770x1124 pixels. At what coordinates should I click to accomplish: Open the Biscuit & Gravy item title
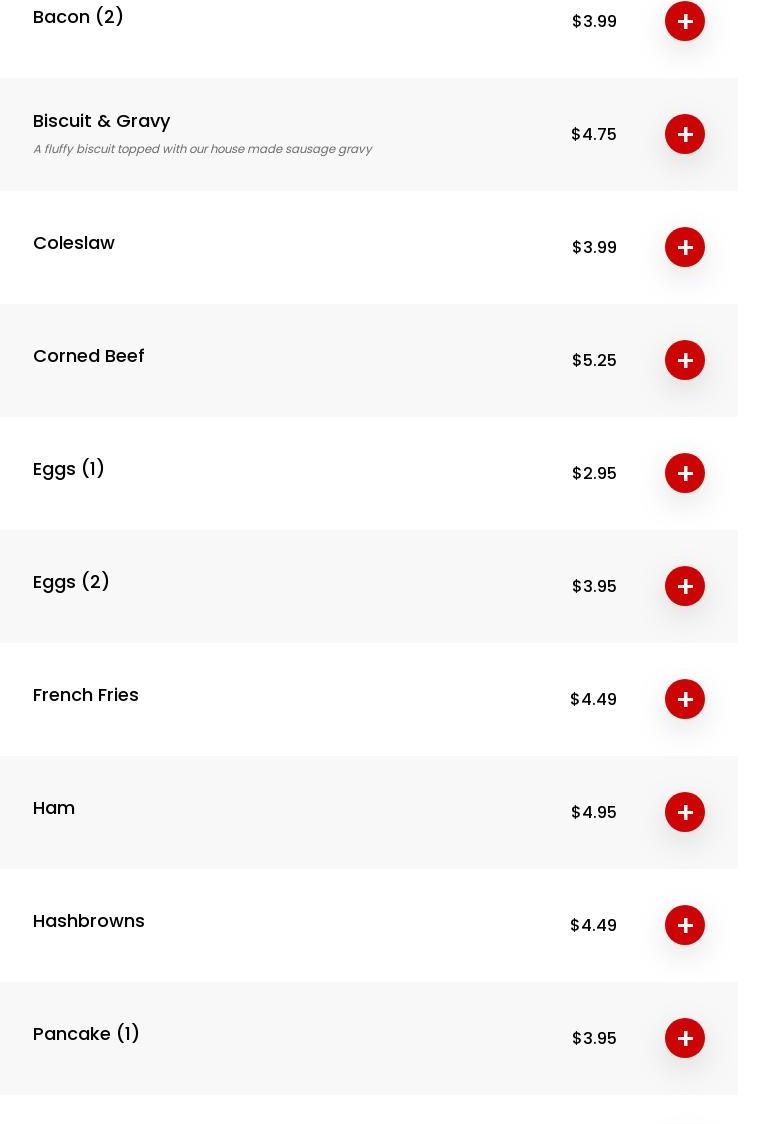point(101,121)
